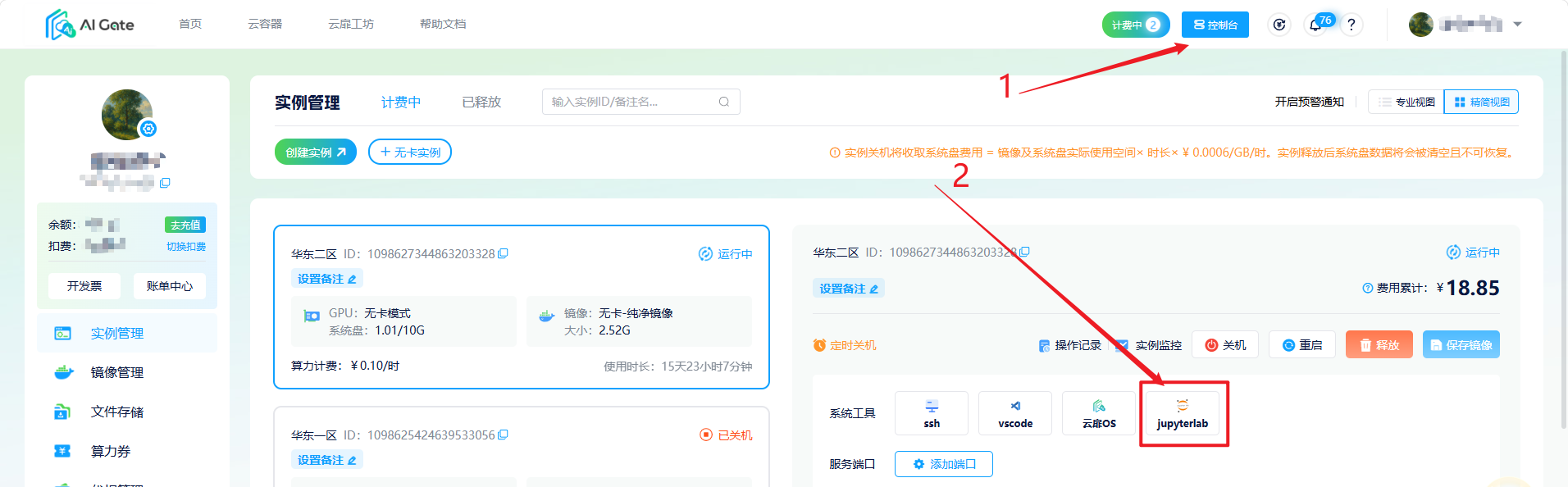The image size is (1568, 487).
Task: Click the AI Gate logo
Action: point(89,25)
